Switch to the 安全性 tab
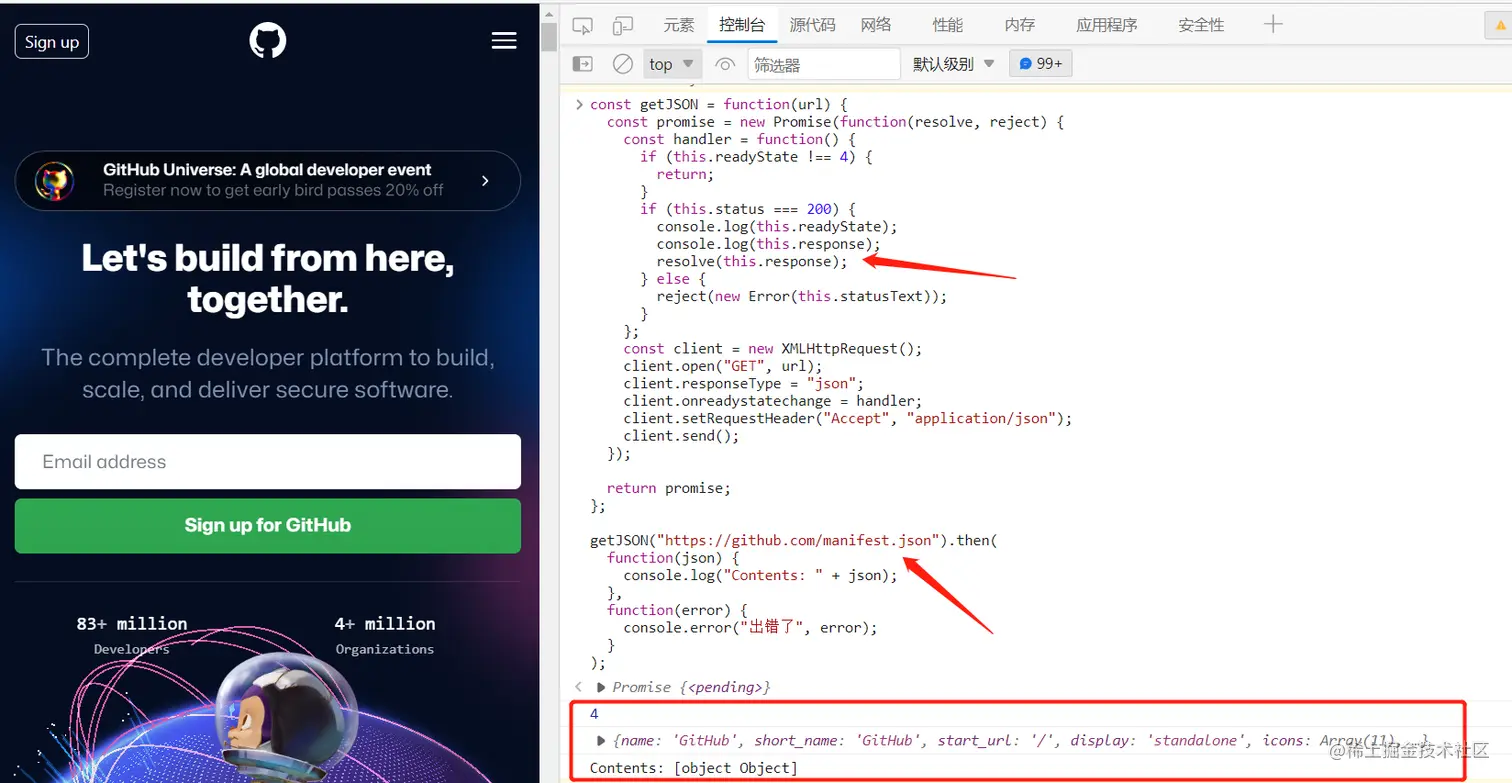1512x783 pixels. [1201, 25]
